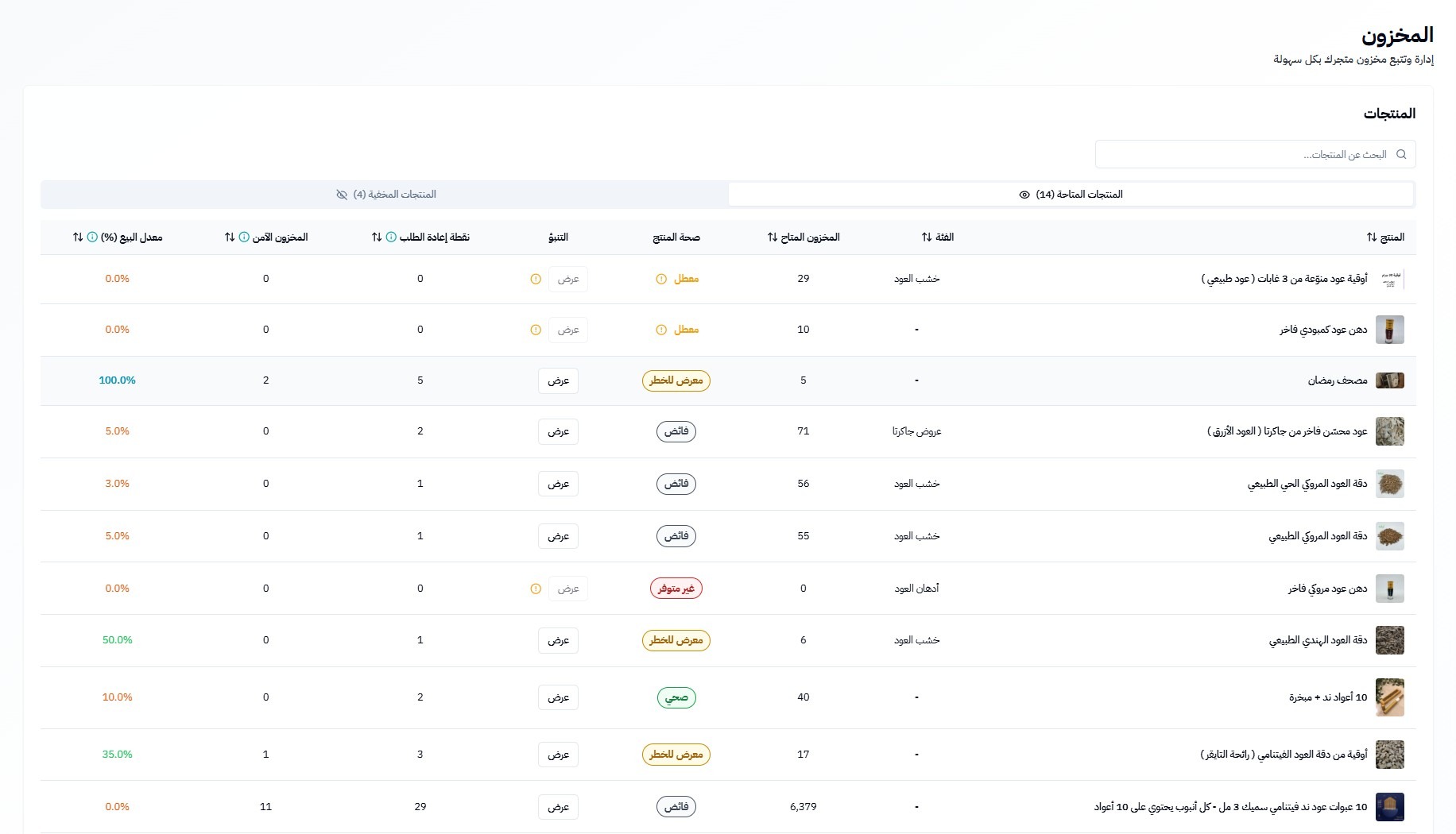
Task: Click the warning icon next to دهن عود مروكي فاخر forecast
Action: 536,589
